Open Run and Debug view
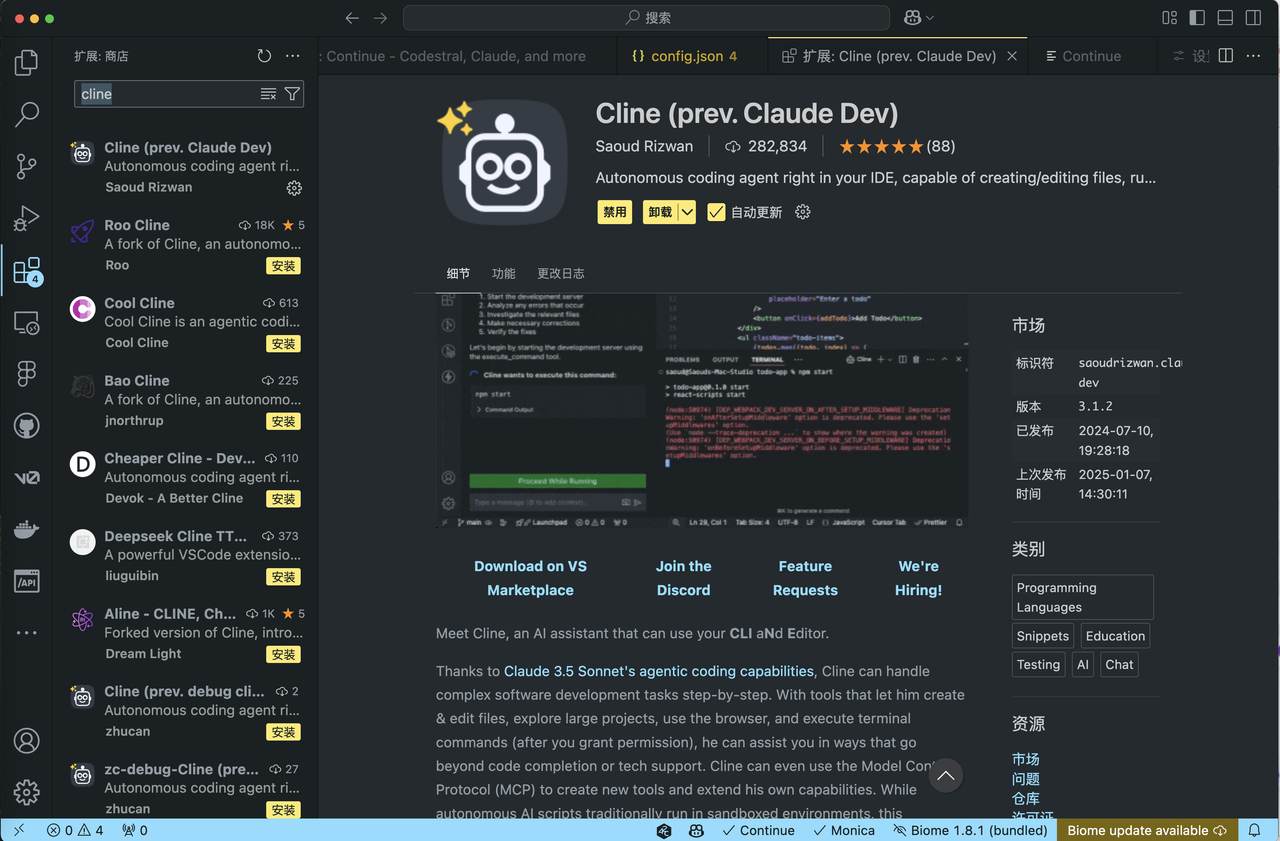The image size is (1280, 841). coord(27,218)
